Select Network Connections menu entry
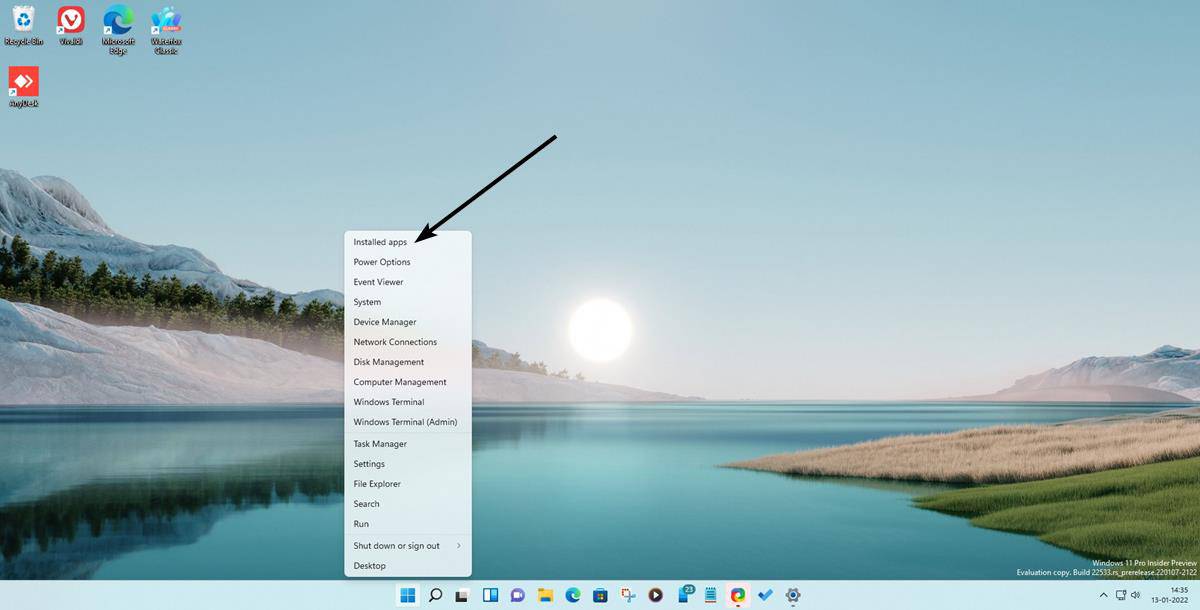Image resolution: width=1200 pixels, height=610 pixels. coord(408,342)
